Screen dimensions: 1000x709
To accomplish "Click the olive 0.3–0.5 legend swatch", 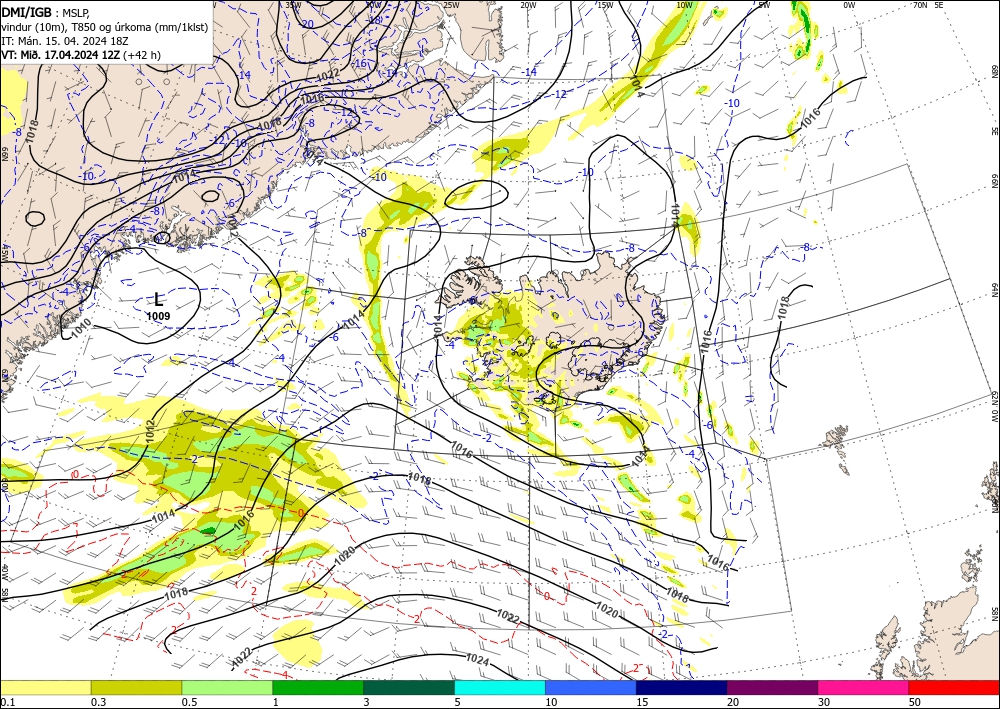I will pos(136,687).
